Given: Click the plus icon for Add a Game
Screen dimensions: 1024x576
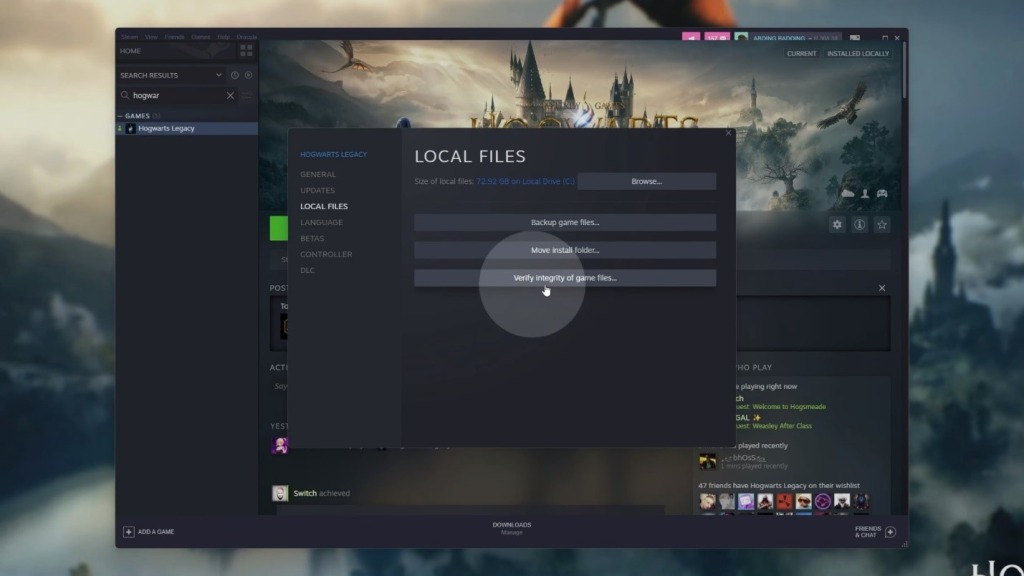Looking at the screenshot, I should [129, 532].
